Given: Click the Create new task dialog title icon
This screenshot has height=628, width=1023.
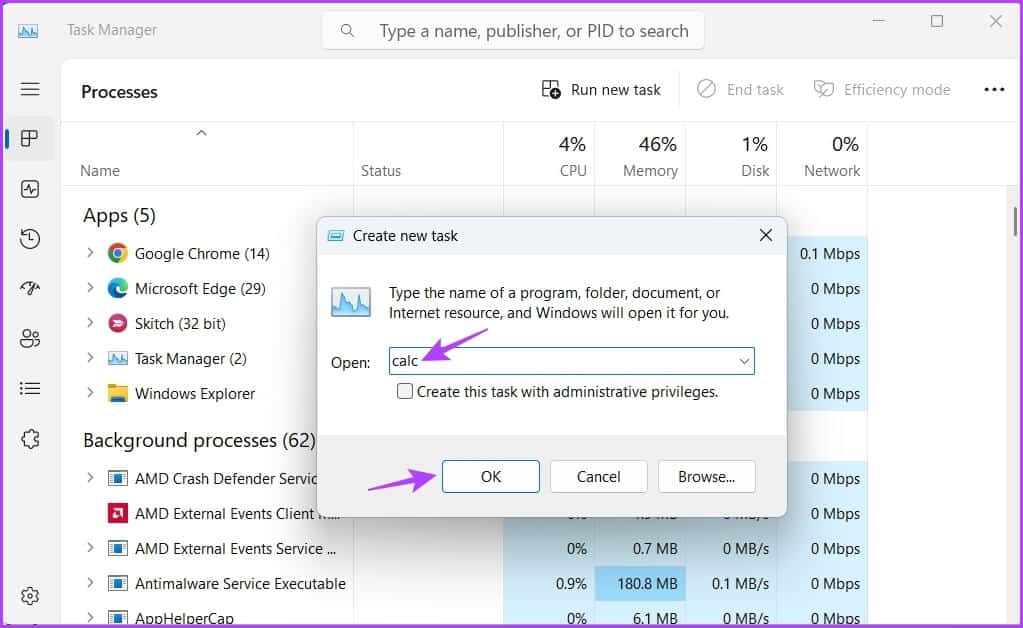Looking at the screenshot, I should tap(335, 235).
